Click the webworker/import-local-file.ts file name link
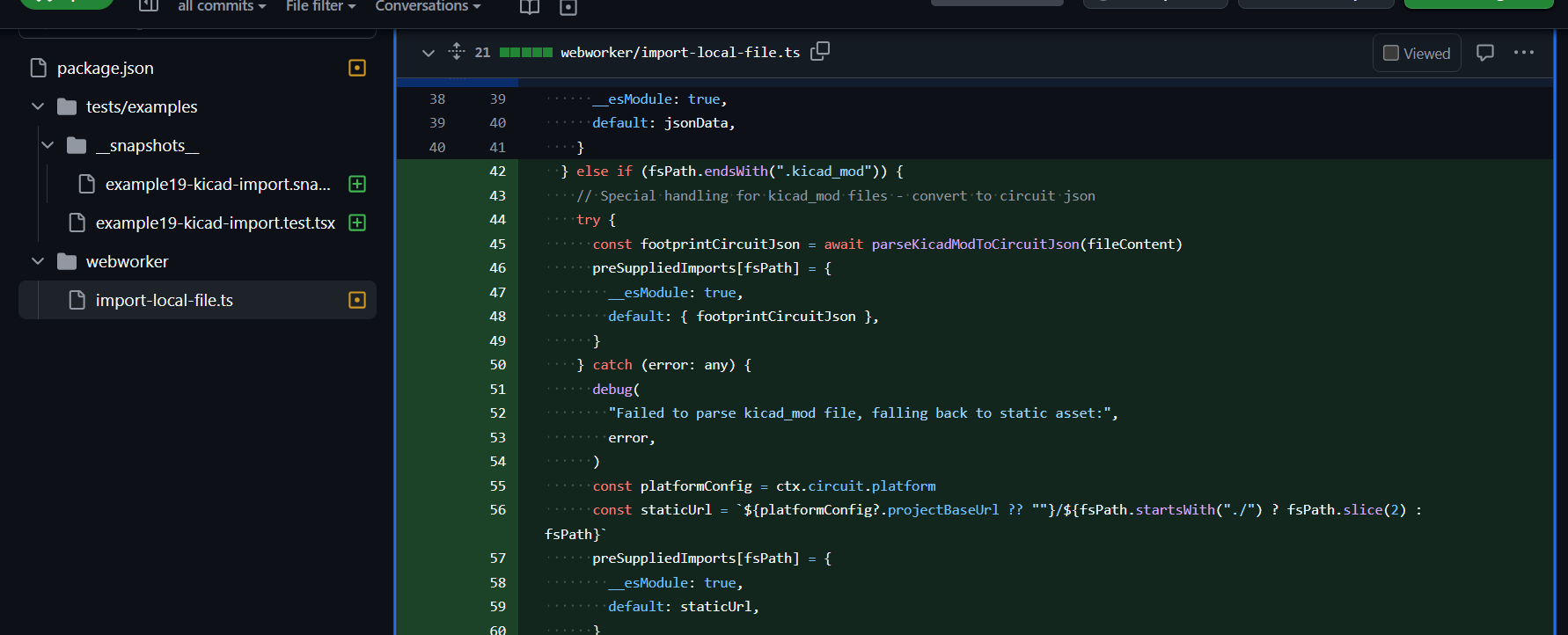This screenshot has height=635, width=1568. click(x=680, y=53)
